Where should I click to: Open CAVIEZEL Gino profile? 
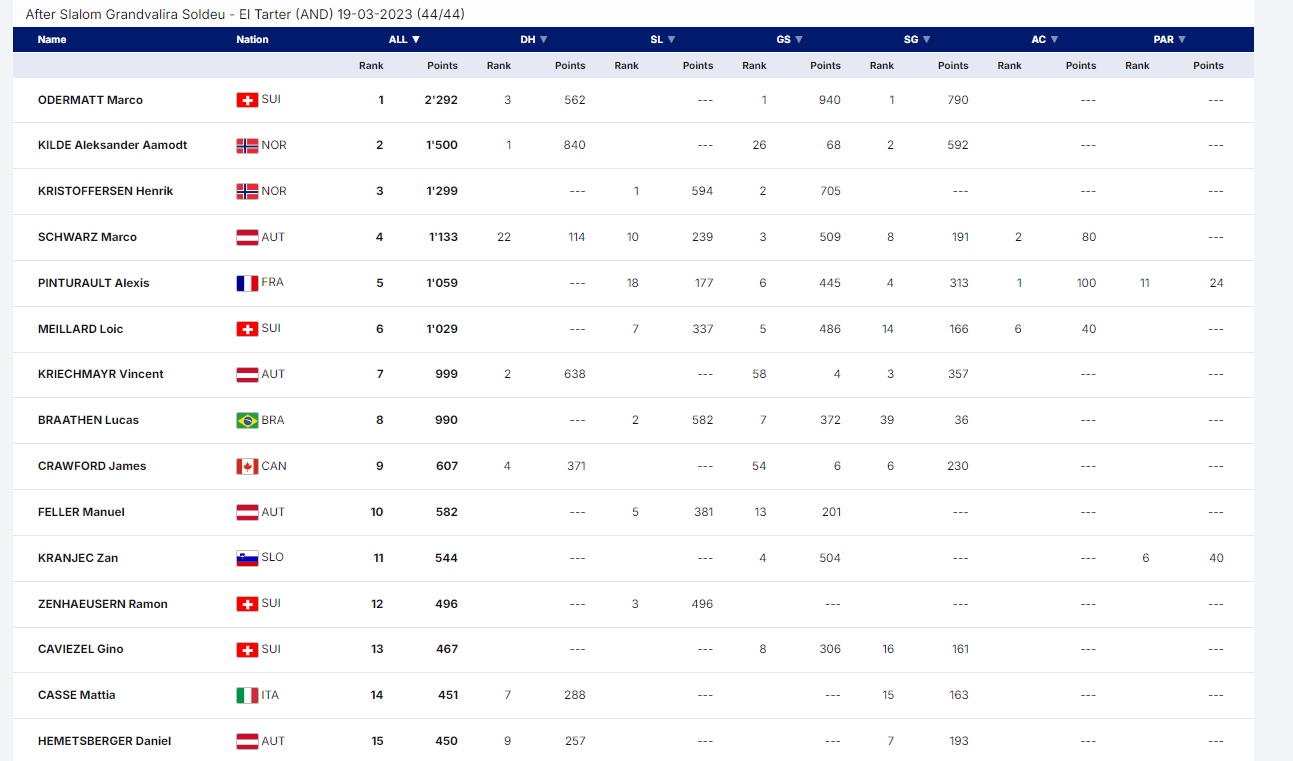pyautogui.click(x=80, y=649)
